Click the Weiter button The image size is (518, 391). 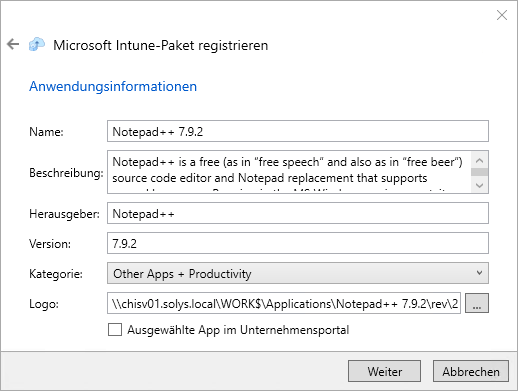[384, 371]
